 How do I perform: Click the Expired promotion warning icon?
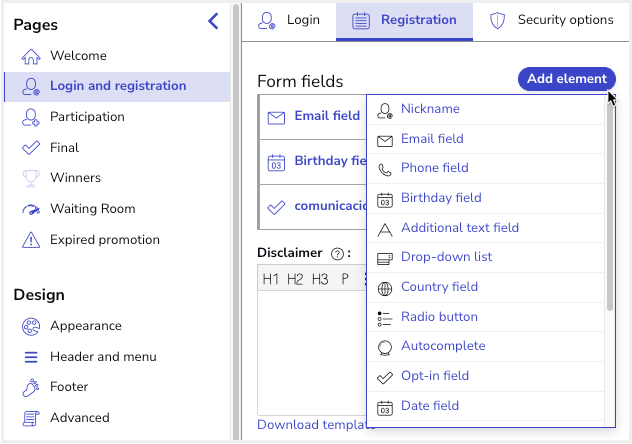point(31,240)
